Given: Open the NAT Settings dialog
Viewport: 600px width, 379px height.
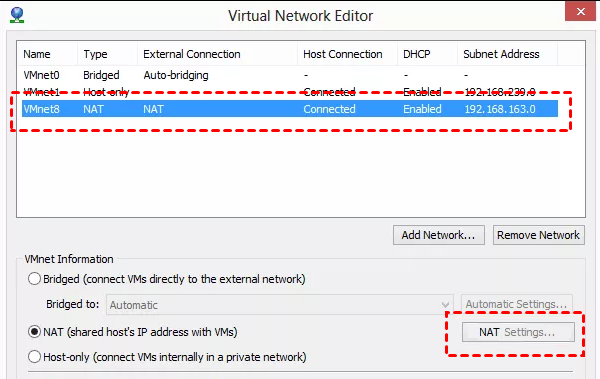Looking at the screenshot, I should click(518, 332).
